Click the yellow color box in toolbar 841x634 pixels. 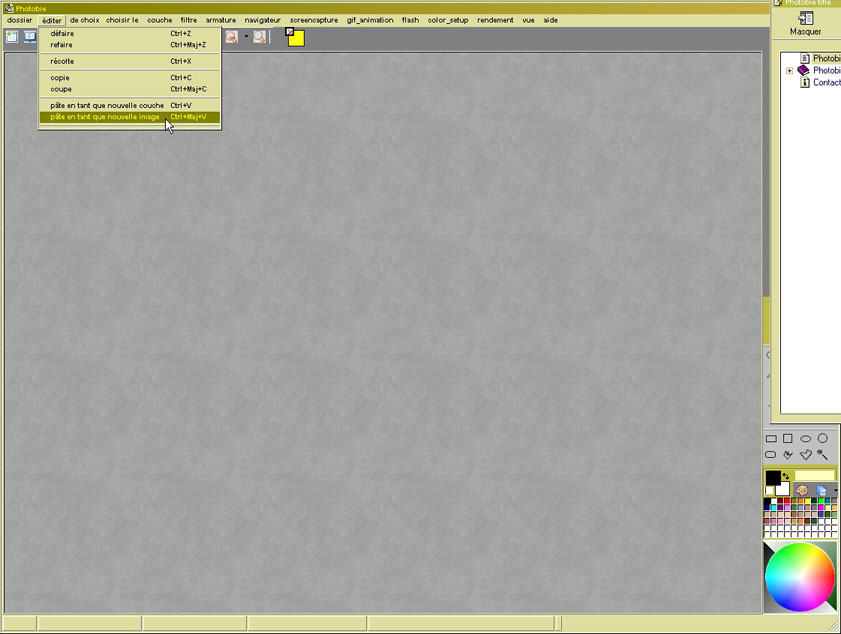296,38
